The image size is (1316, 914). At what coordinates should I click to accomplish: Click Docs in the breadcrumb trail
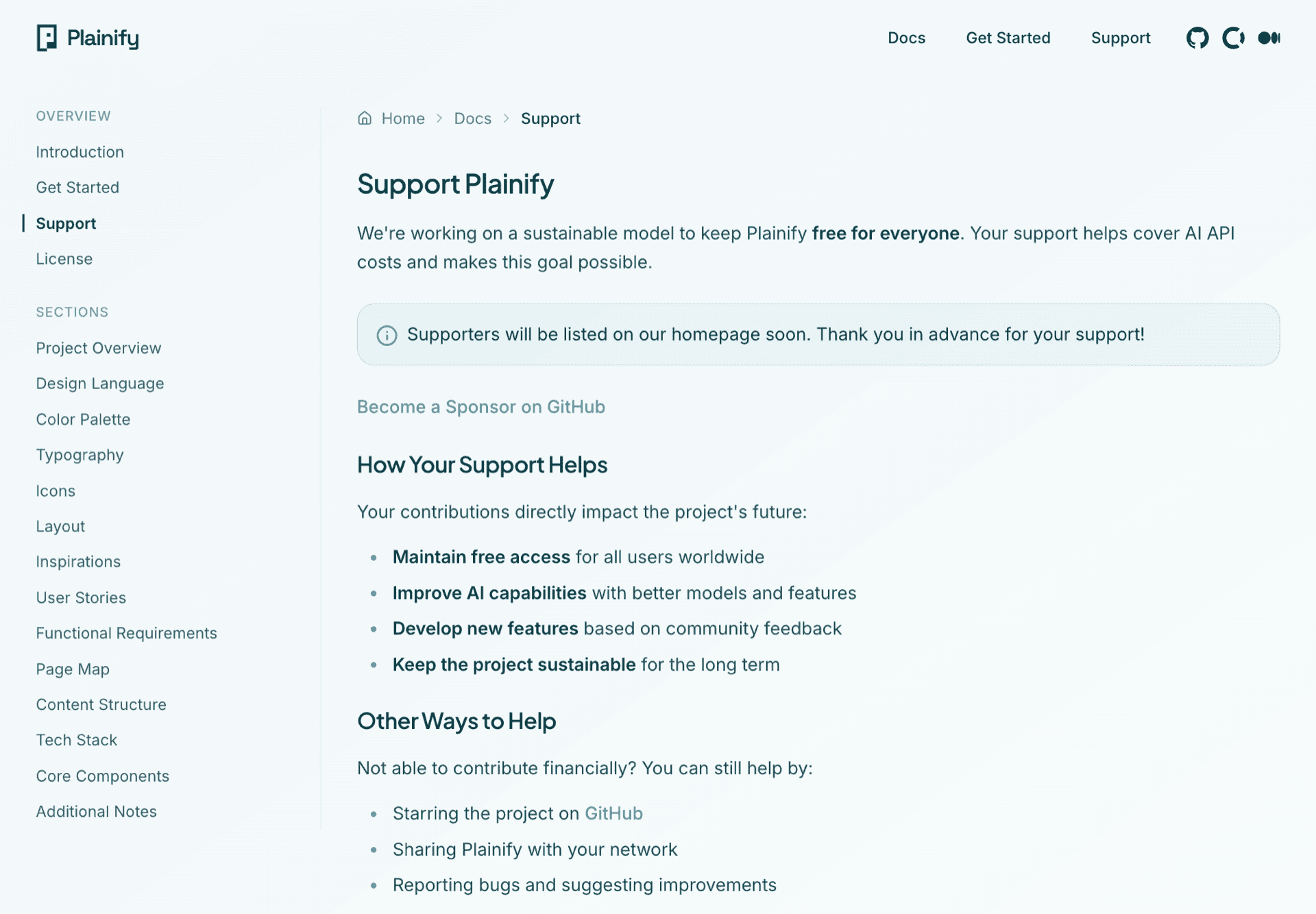tap(473, 118)
